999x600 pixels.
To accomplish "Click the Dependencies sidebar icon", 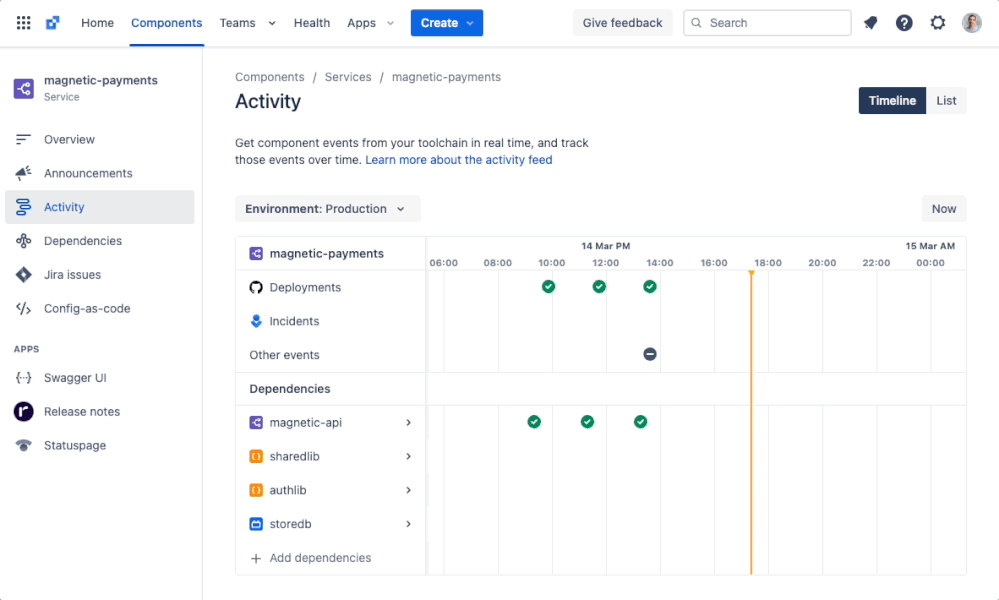I will pos(24,241).
